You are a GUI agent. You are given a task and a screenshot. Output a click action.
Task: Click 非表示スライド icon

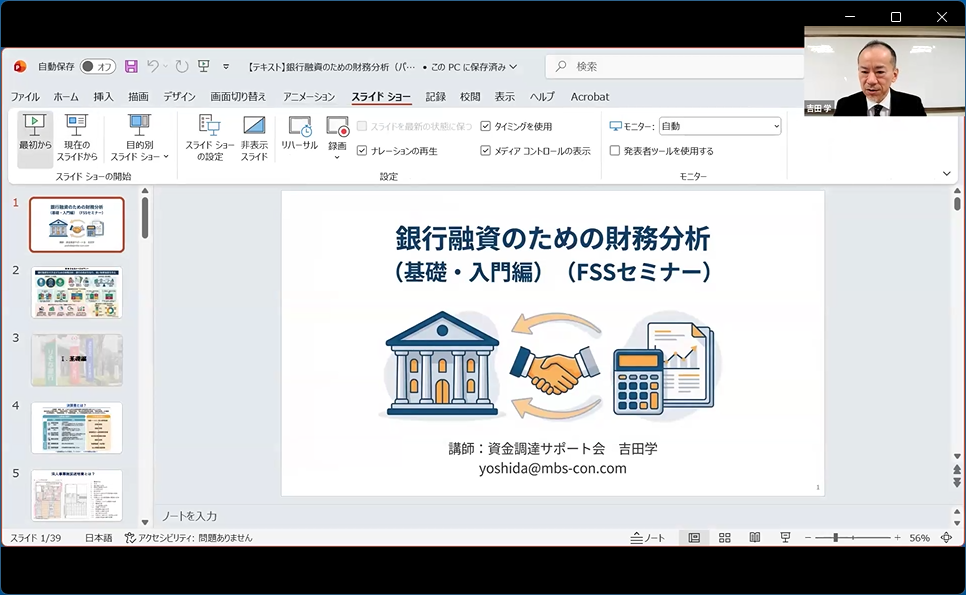[x=254, y=137]
